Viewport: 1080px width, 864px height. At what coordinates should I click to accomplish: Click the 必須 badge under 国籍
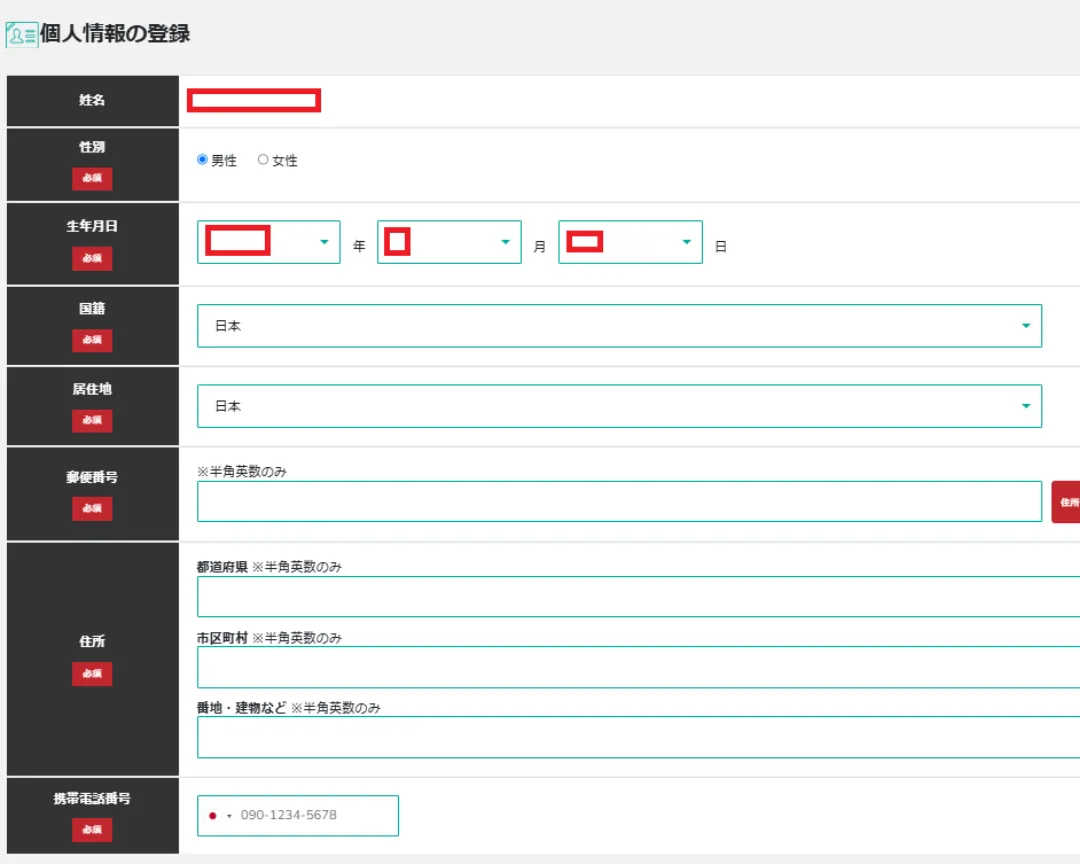(92, 340)
